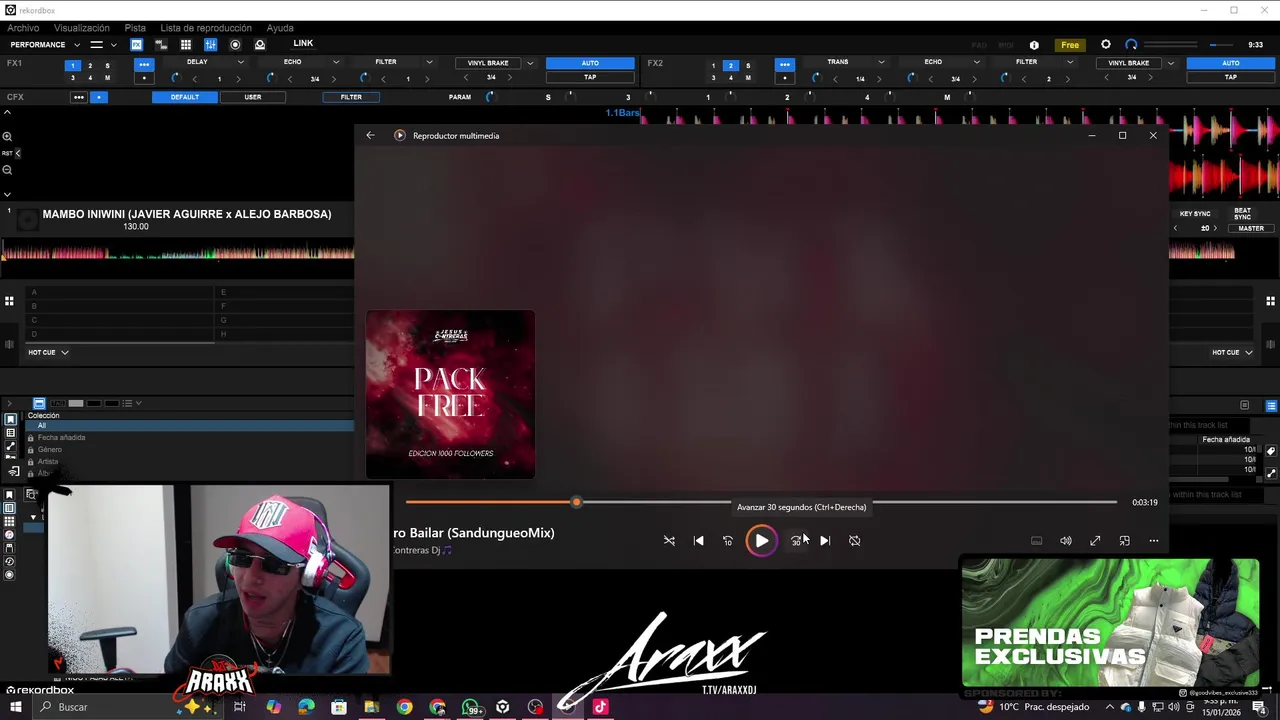Image resolution: width=1280 pixels, height=720 pixels.
Task: Click FX1 TAP tempo button
Action: (590, 77)
